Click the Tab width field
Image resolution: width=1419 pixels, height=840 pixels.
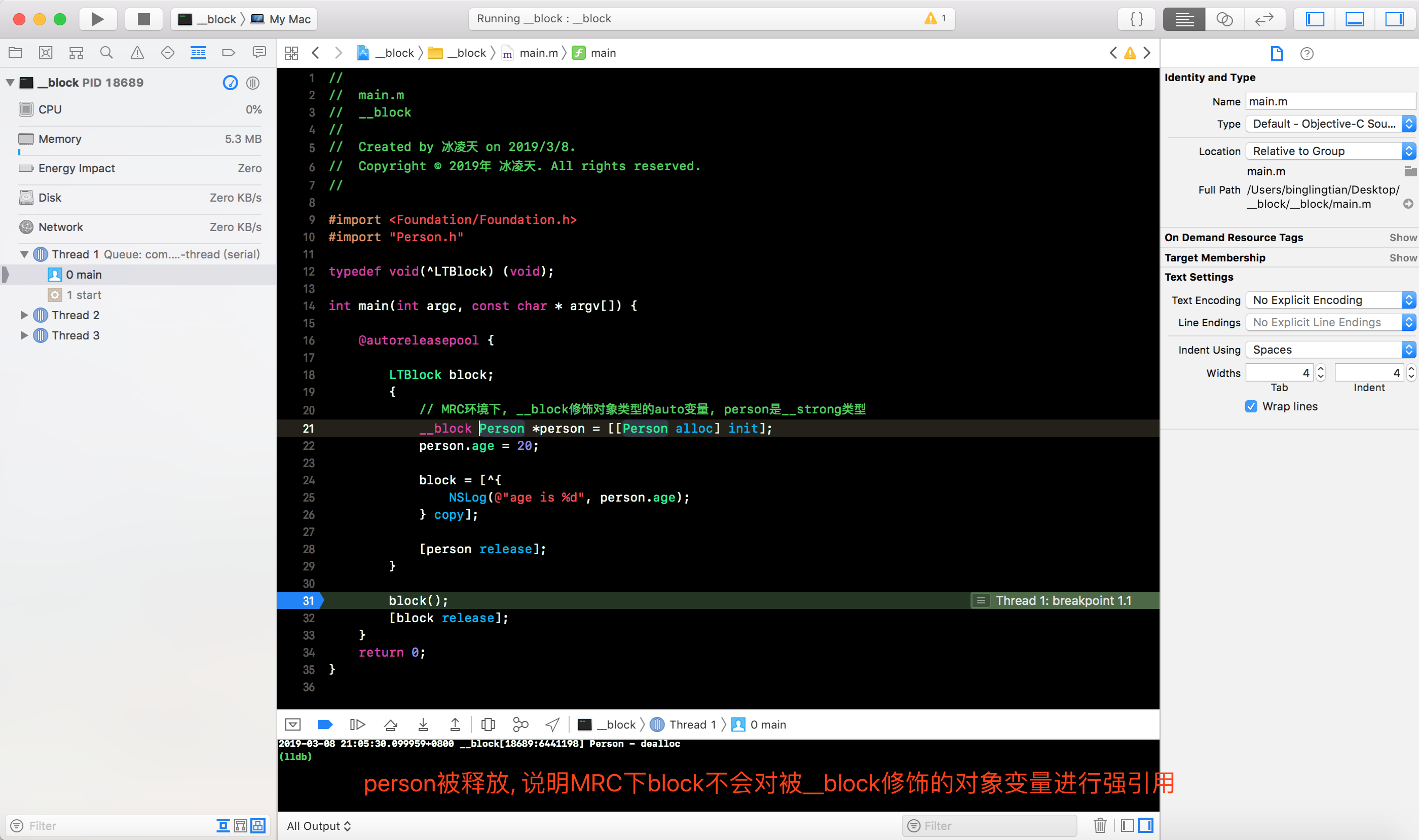[1279, 373]
